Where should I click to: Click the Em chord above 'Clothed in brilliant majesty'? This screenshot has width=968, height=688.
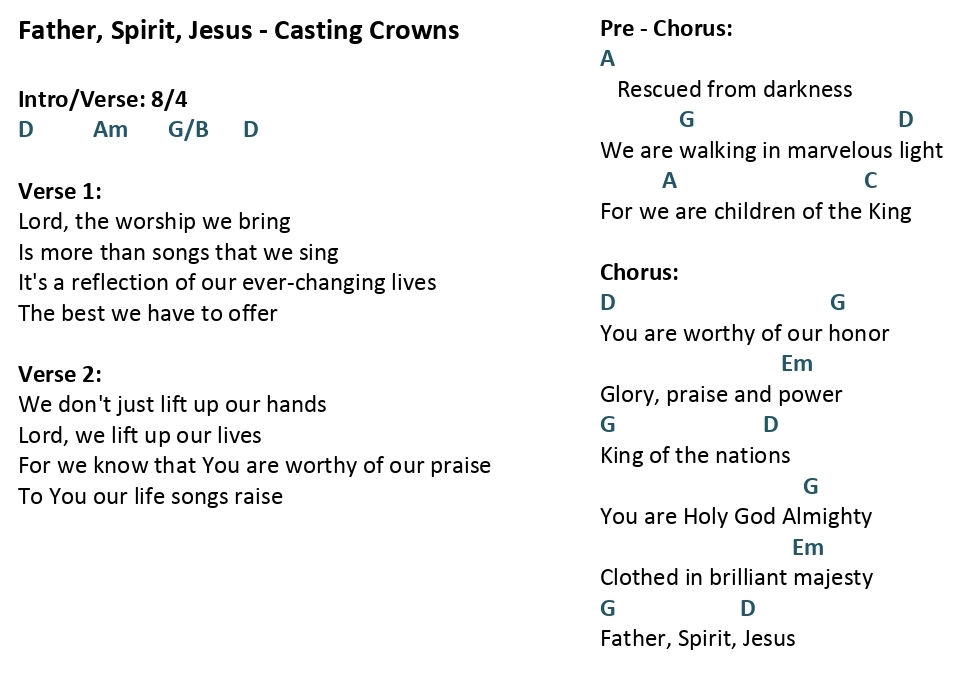[x=807, y=548]
